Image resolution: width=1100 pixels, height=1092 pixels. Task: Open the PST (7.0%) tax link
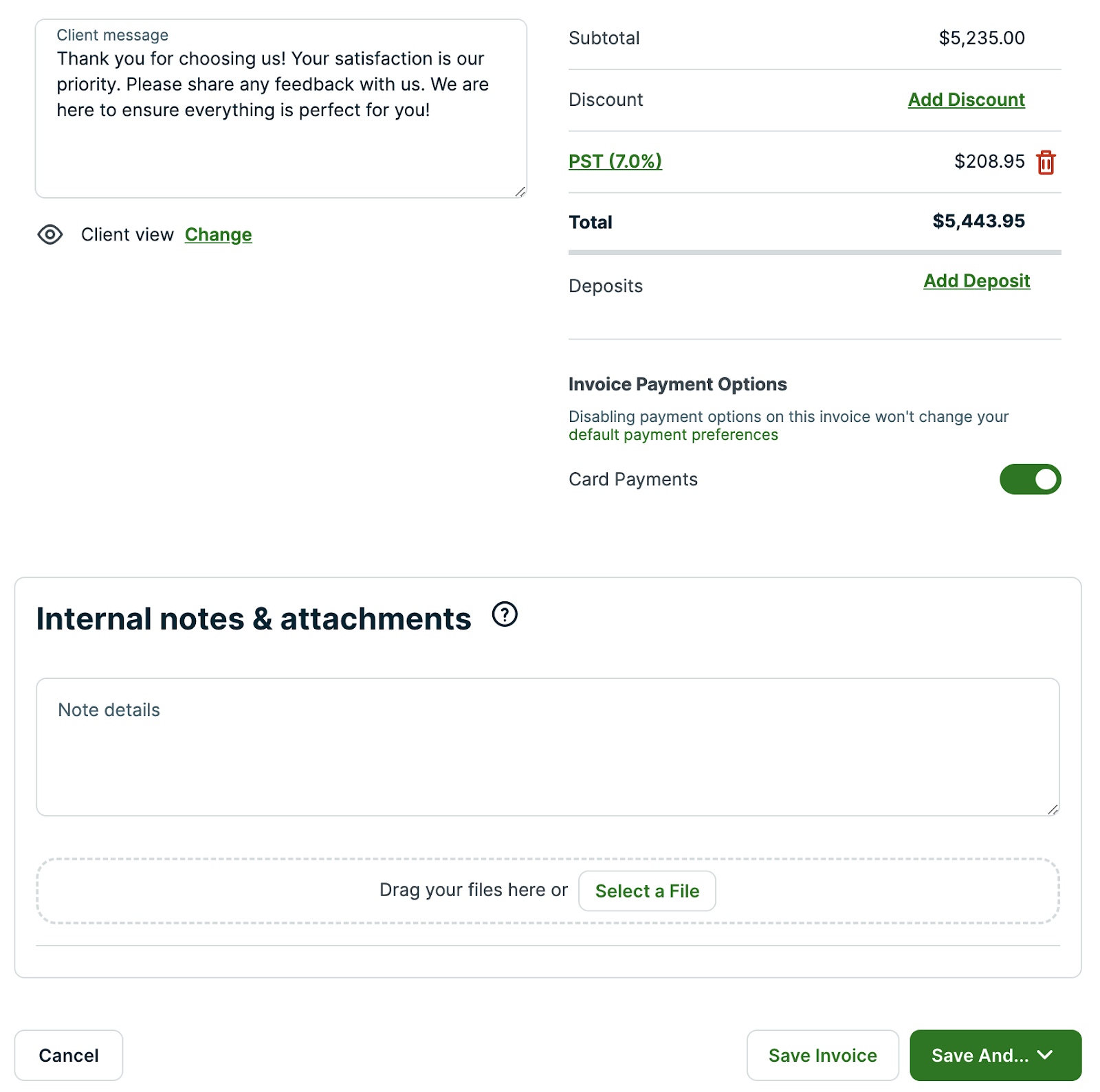(x=615, y=161)
